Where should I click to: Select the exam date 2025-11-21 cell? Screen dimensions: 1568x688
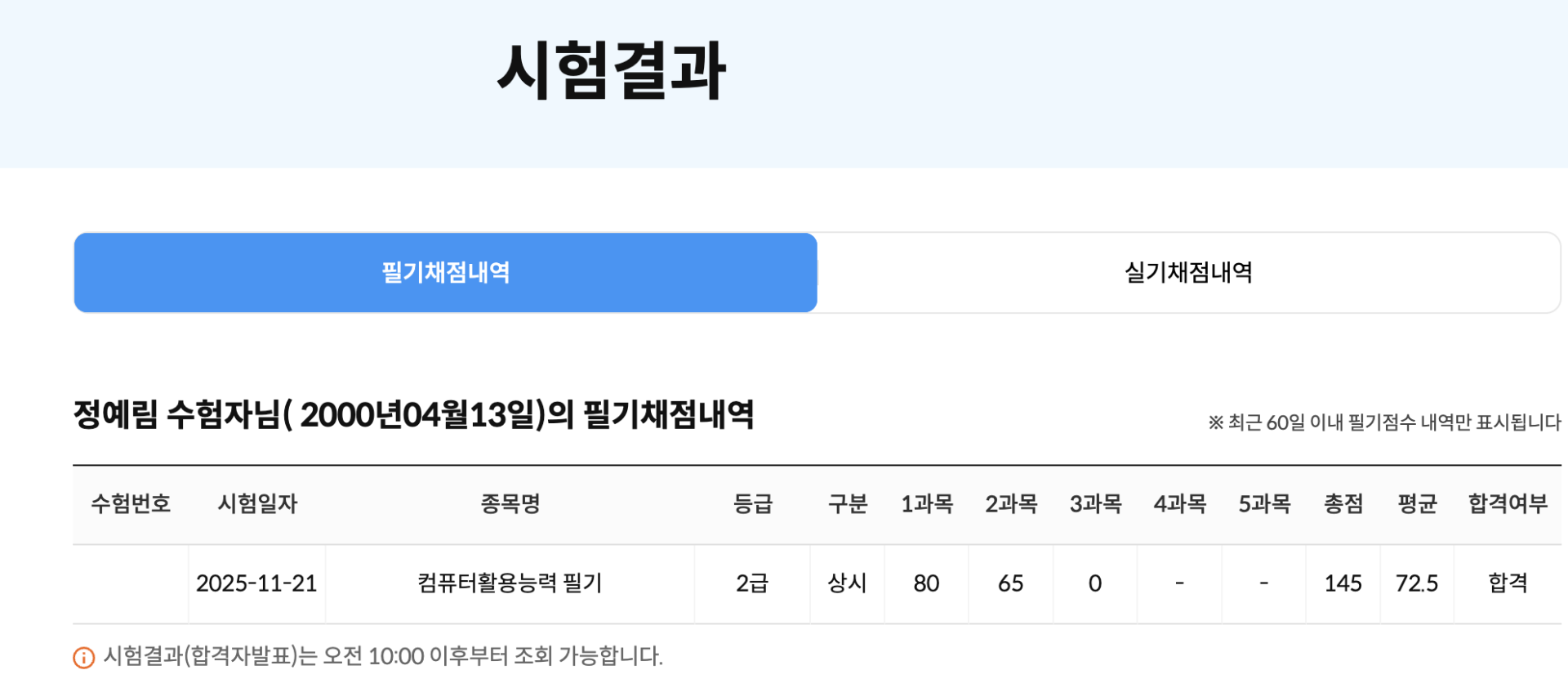pyautogui.click(x=256, y=583)
